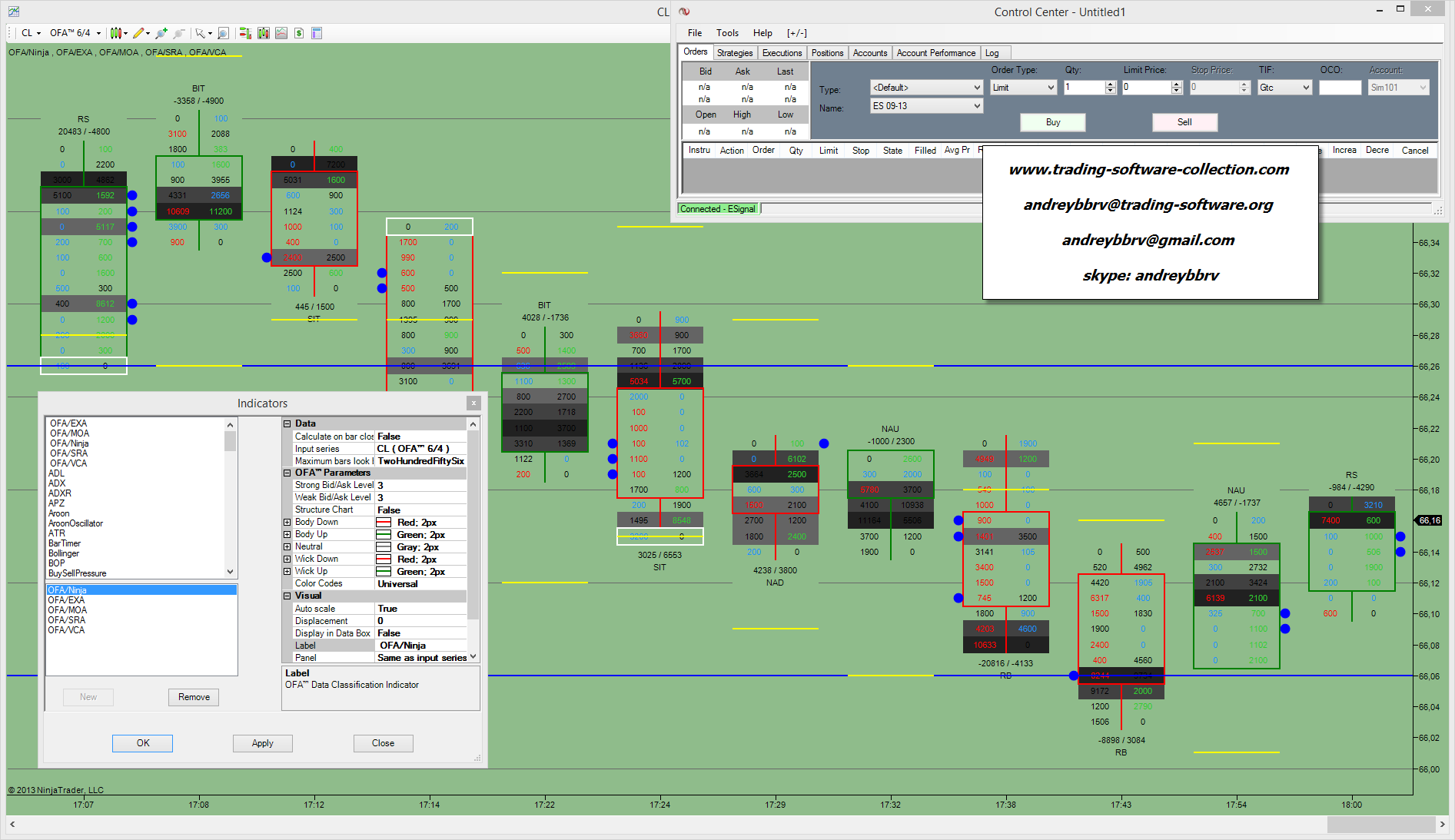
Task: Switch to the Positions tab
Action: pyautogui.click(x=827, y=53)
